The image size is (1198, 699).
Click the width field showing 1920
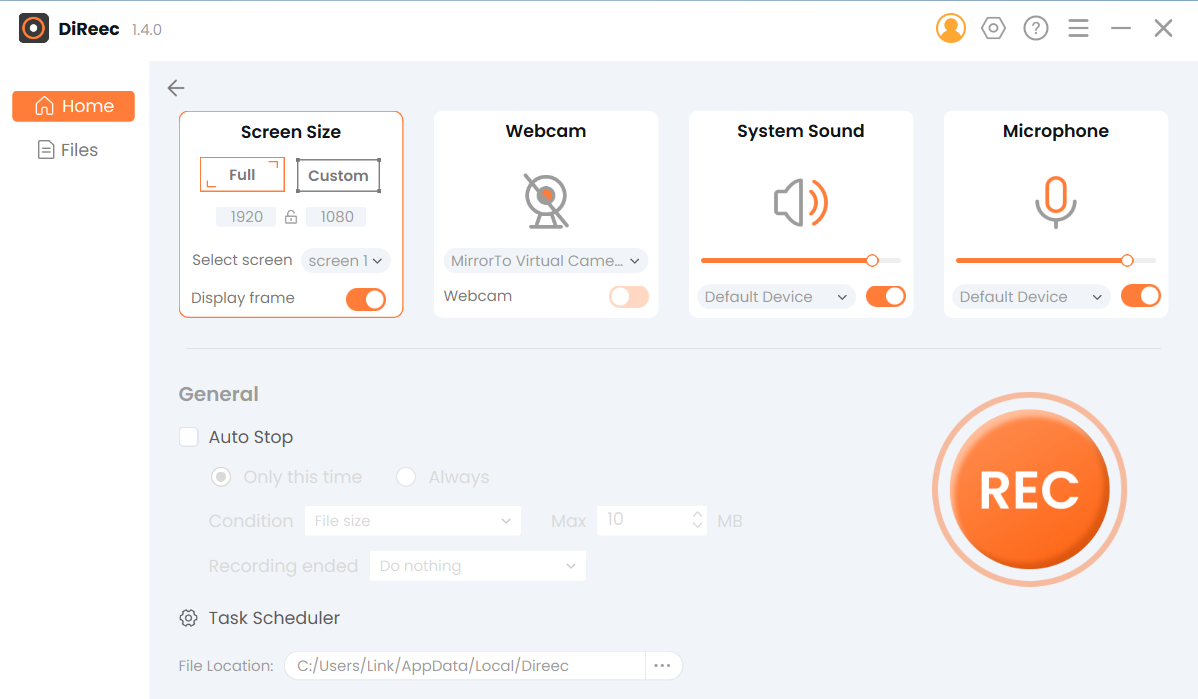(246, 217)
